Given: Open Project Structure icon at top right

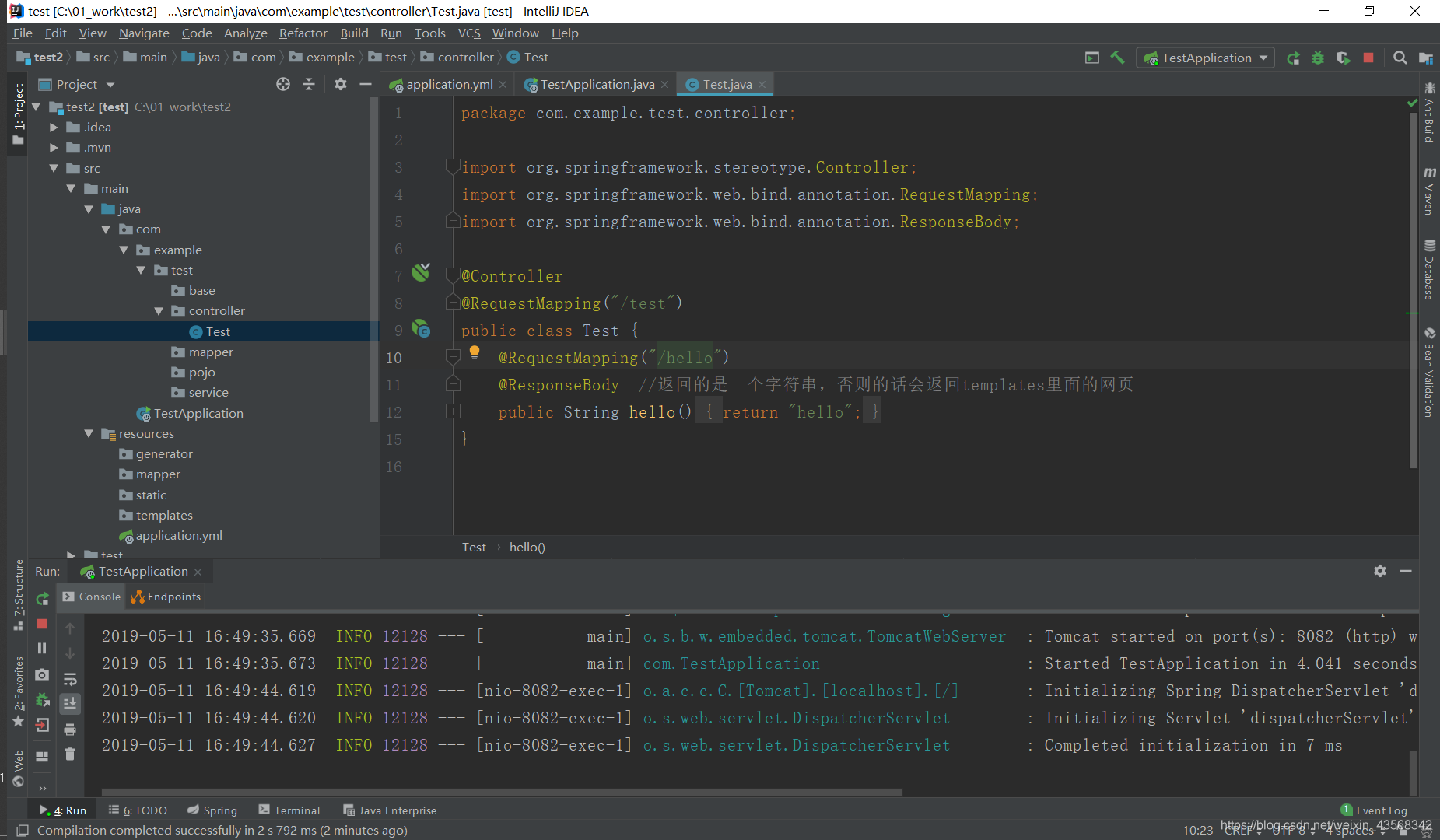Looking at the screenshot, I should [x=1425, y=58].
